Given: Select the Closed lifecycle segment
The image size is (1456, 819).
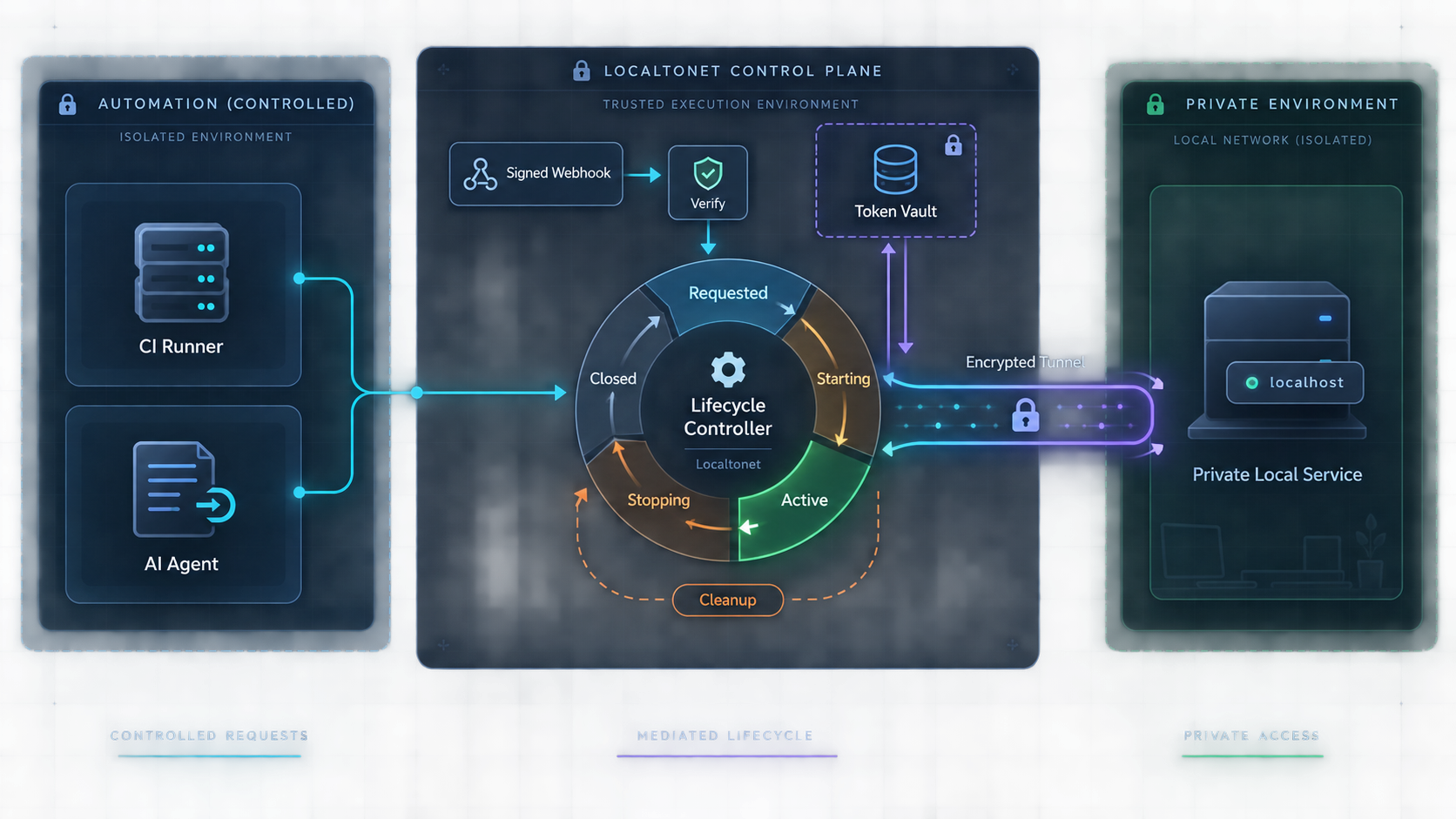Looking at the screenshot, I should tap(613, 379).
